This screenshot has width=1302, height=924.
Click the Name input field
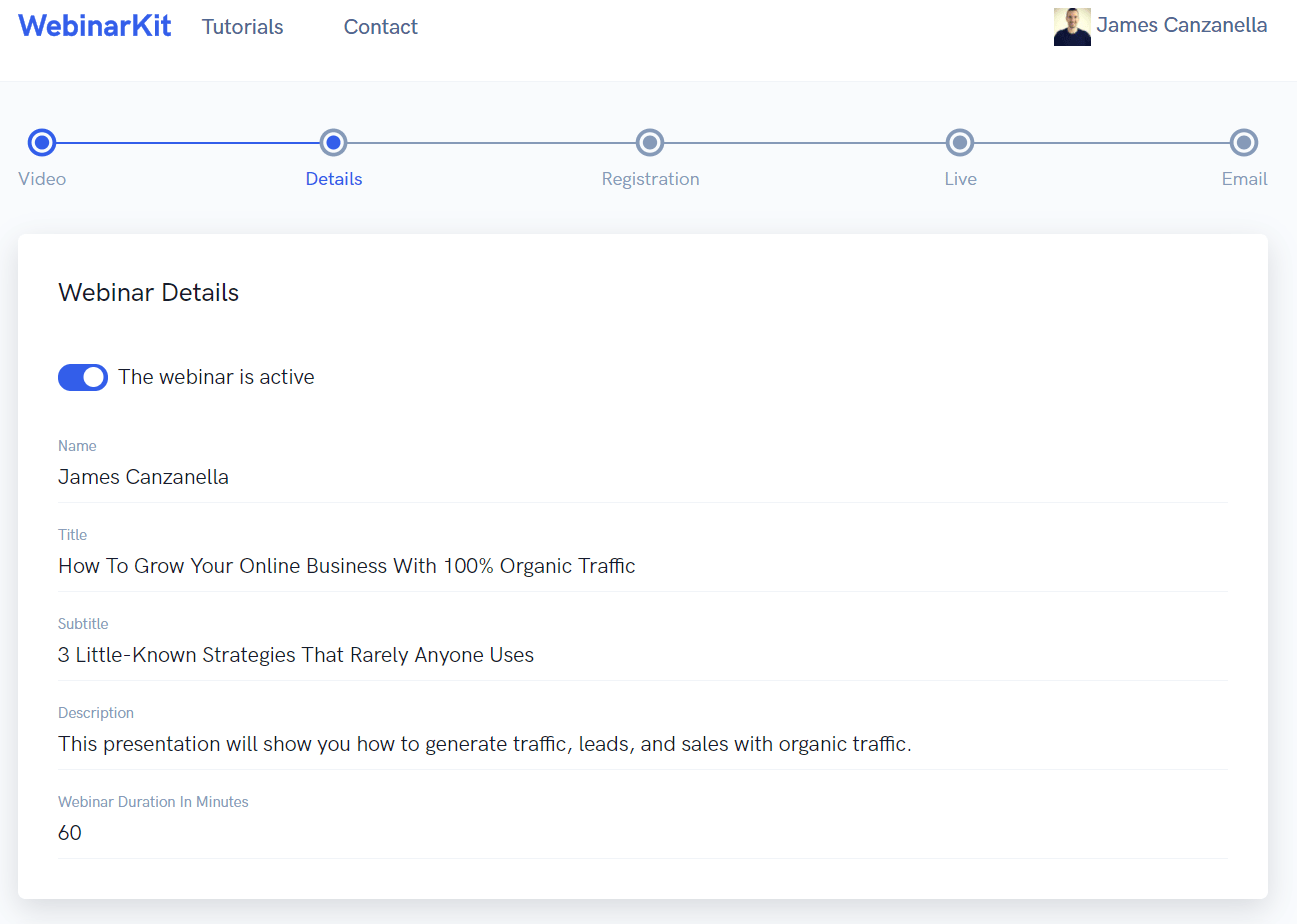643,477
